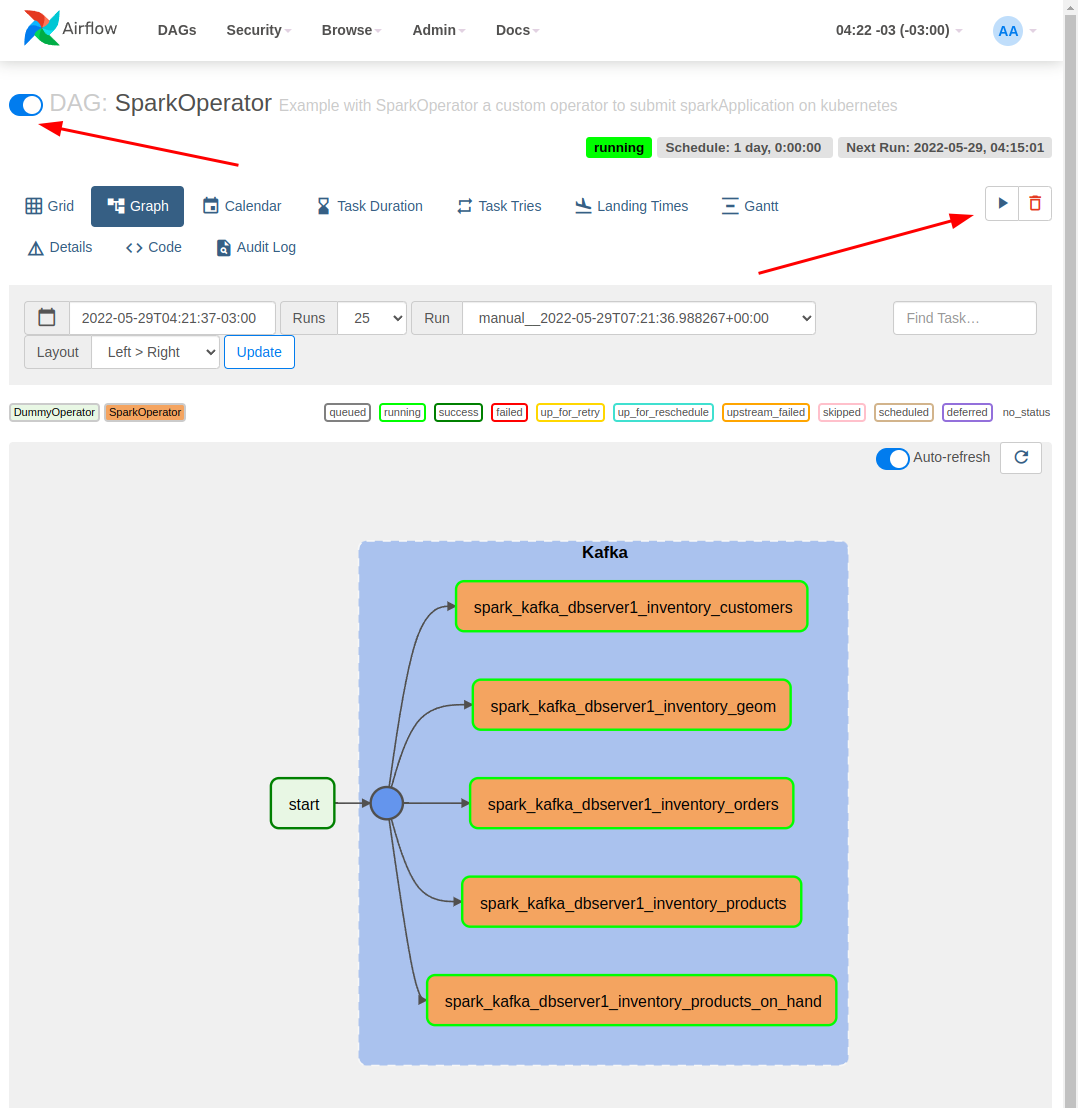Click the up_for_retry state legend
1078x1108 pixels.
[570, 413]
